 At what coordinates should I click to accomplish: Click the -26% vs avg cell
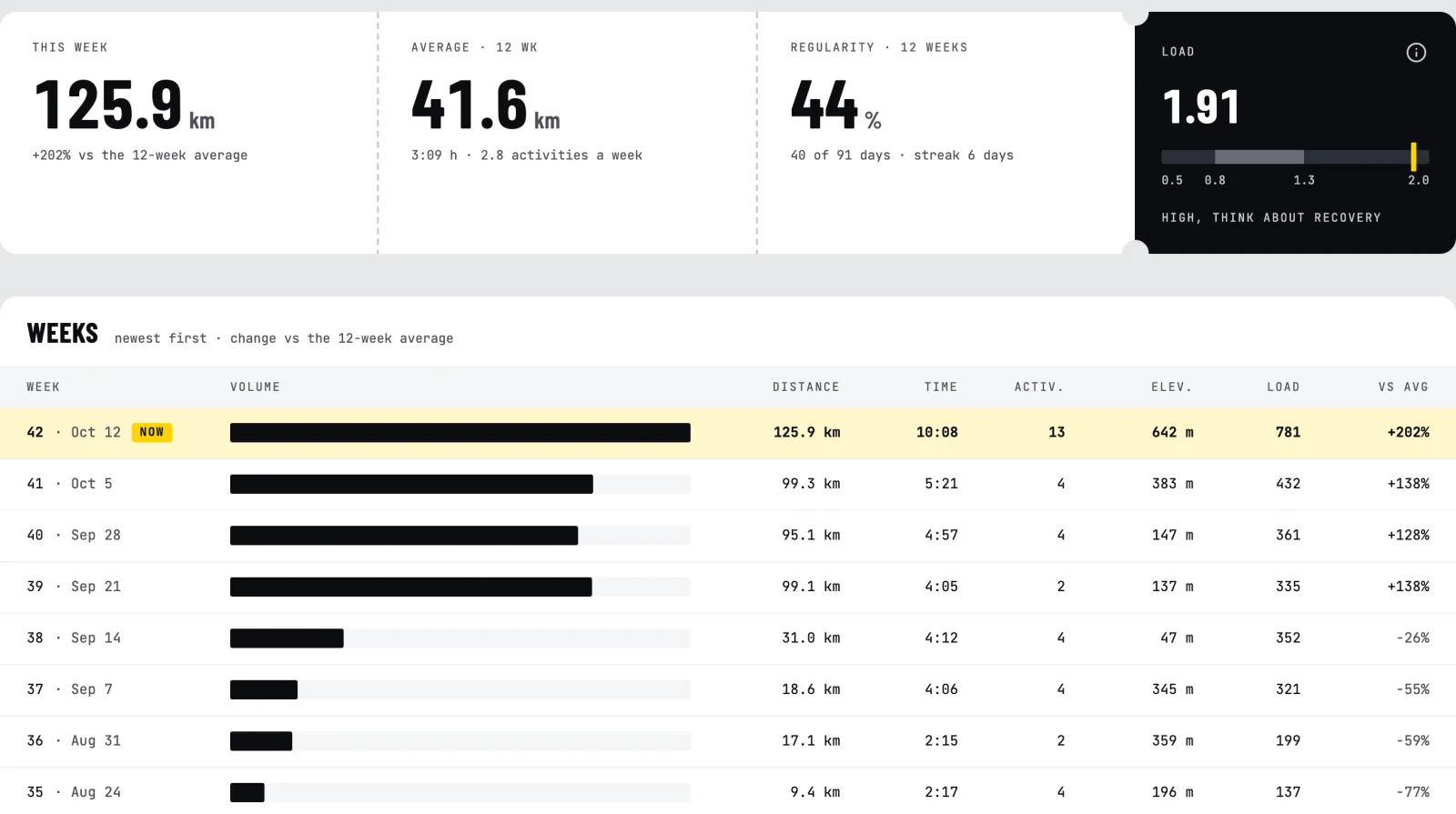coord(1412,638)
